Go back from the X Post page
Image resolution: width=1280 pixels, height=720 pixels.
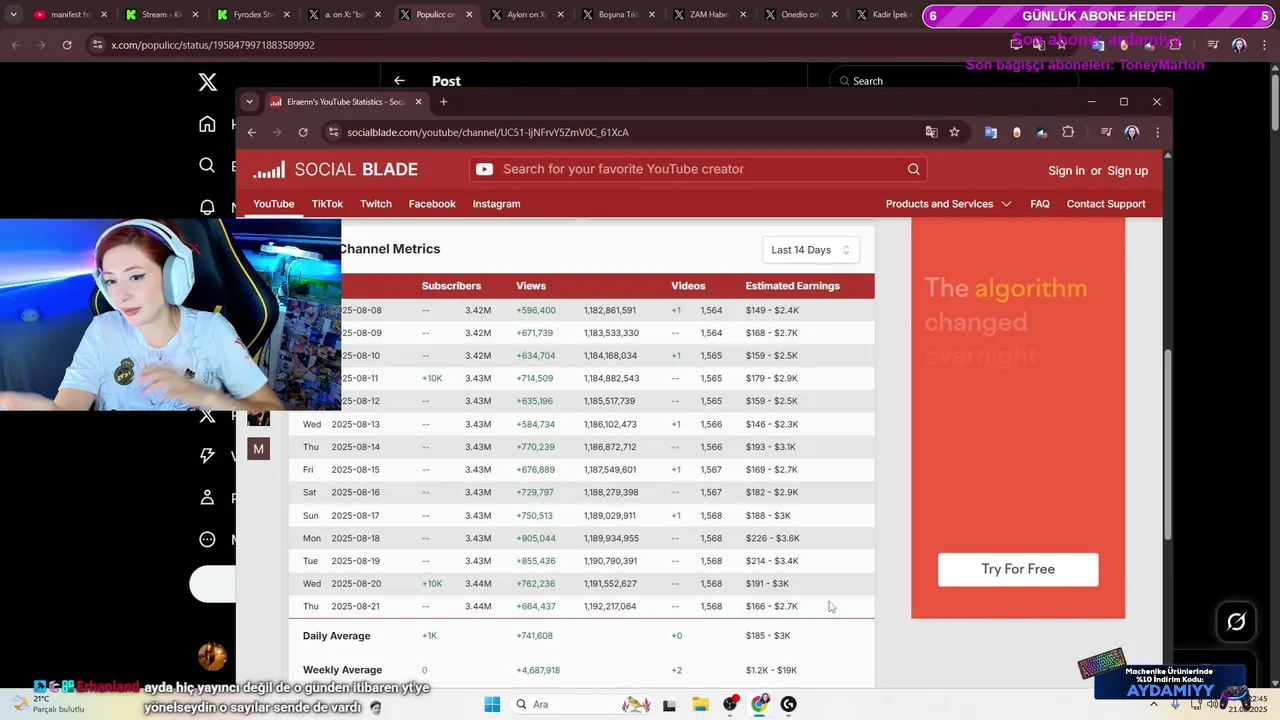tap(399, 81)
